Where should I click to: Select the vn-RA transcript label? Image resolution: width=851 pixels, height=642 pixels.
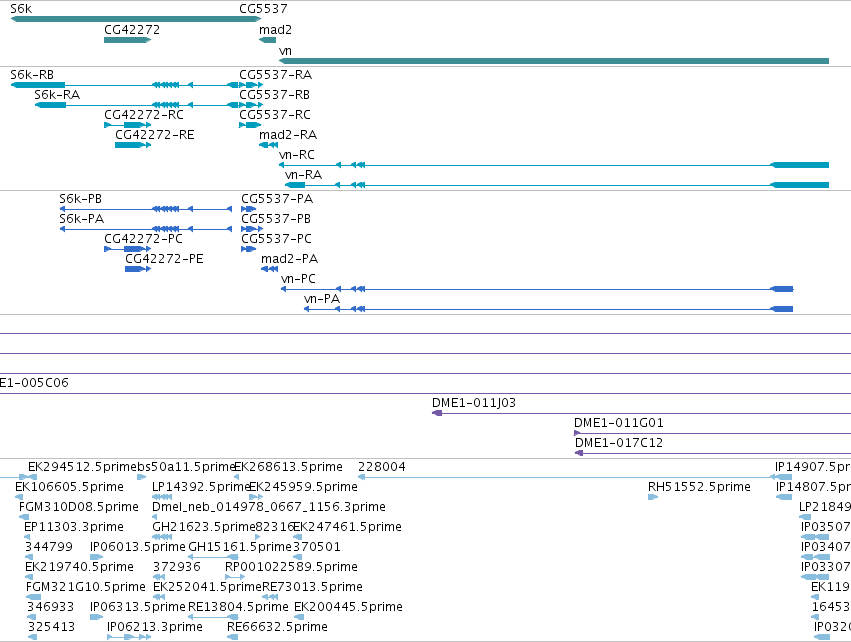click(303, 175)
